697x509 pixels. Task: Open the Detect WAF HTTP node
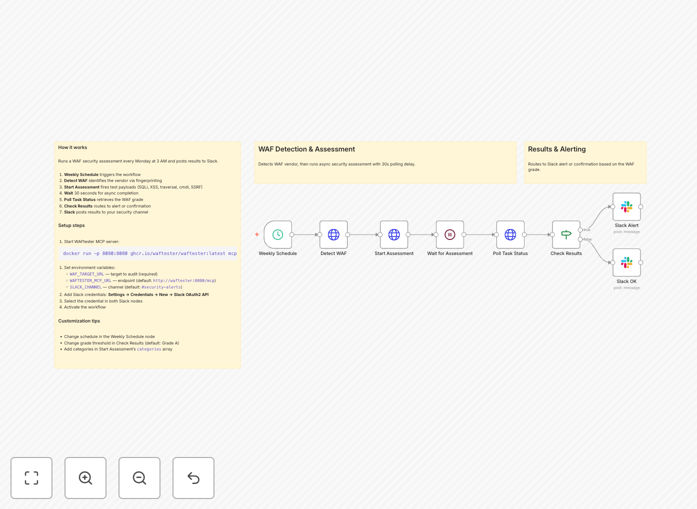point(333,234)
